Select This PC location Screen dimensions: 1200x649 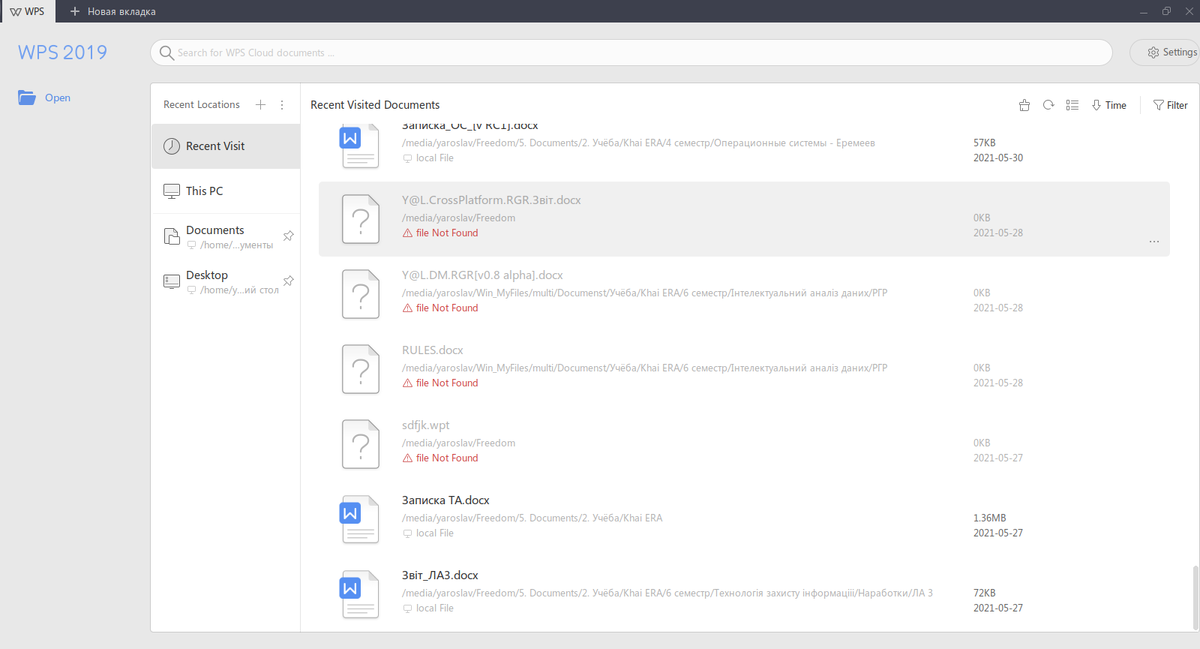[226, 191]
